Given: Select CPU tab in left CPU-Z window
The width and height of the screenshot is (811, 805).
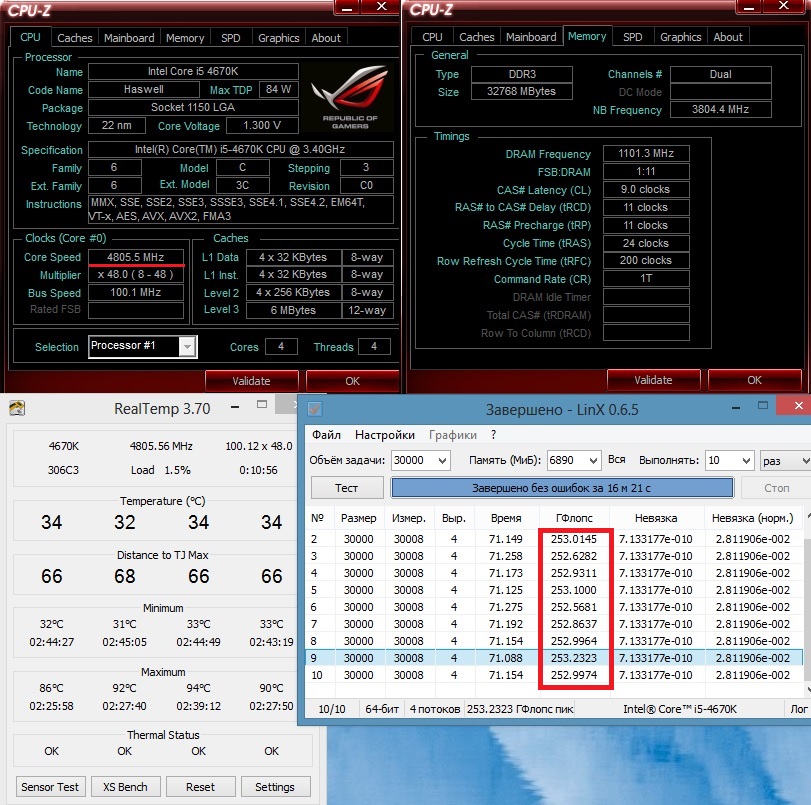Looking at the screenshot, I should pyautogui.click(x=30, y=37).
